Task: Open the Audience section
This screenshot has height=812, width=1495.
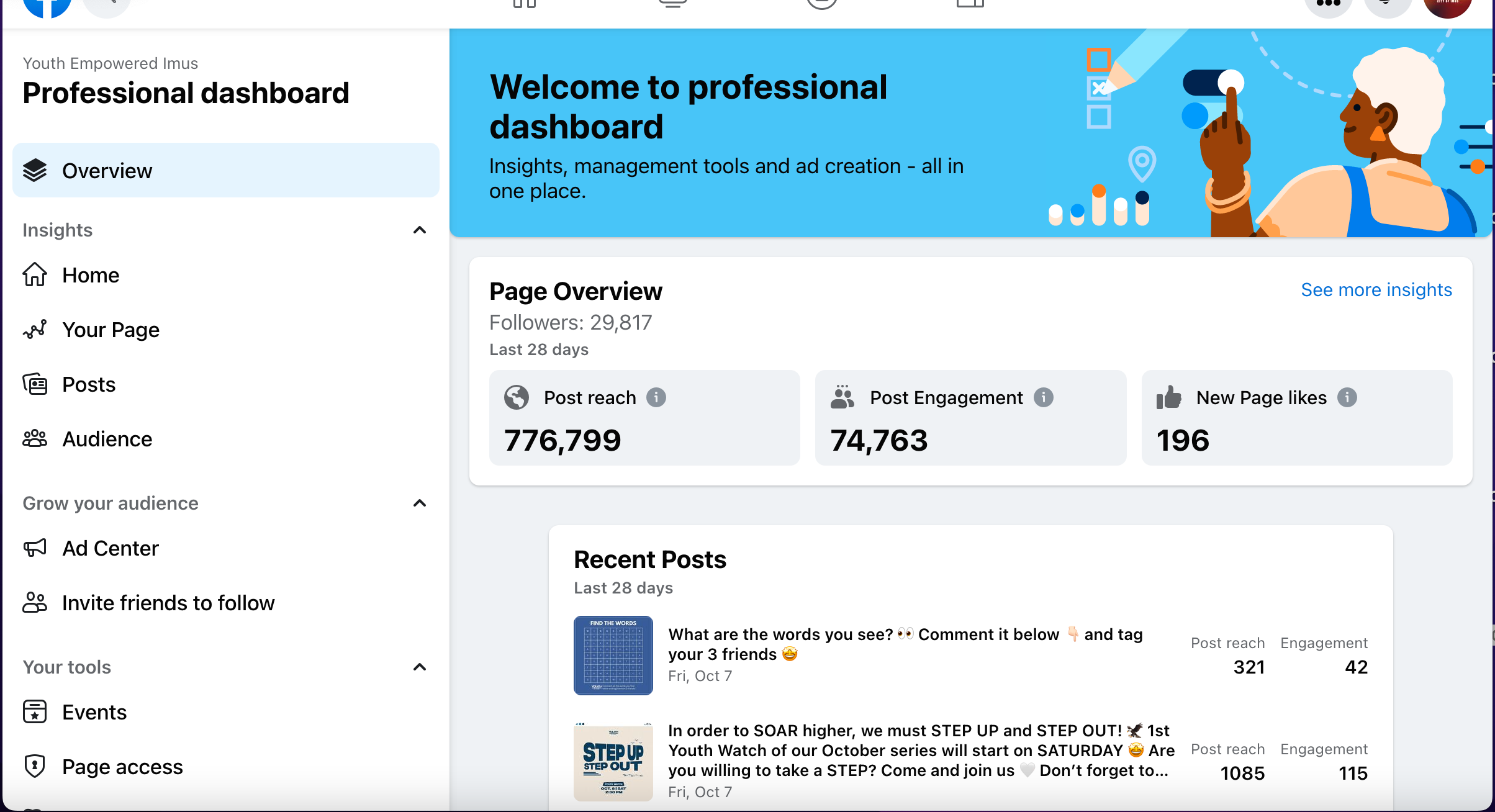Action: pyautogui.click(x=107, y=439)
